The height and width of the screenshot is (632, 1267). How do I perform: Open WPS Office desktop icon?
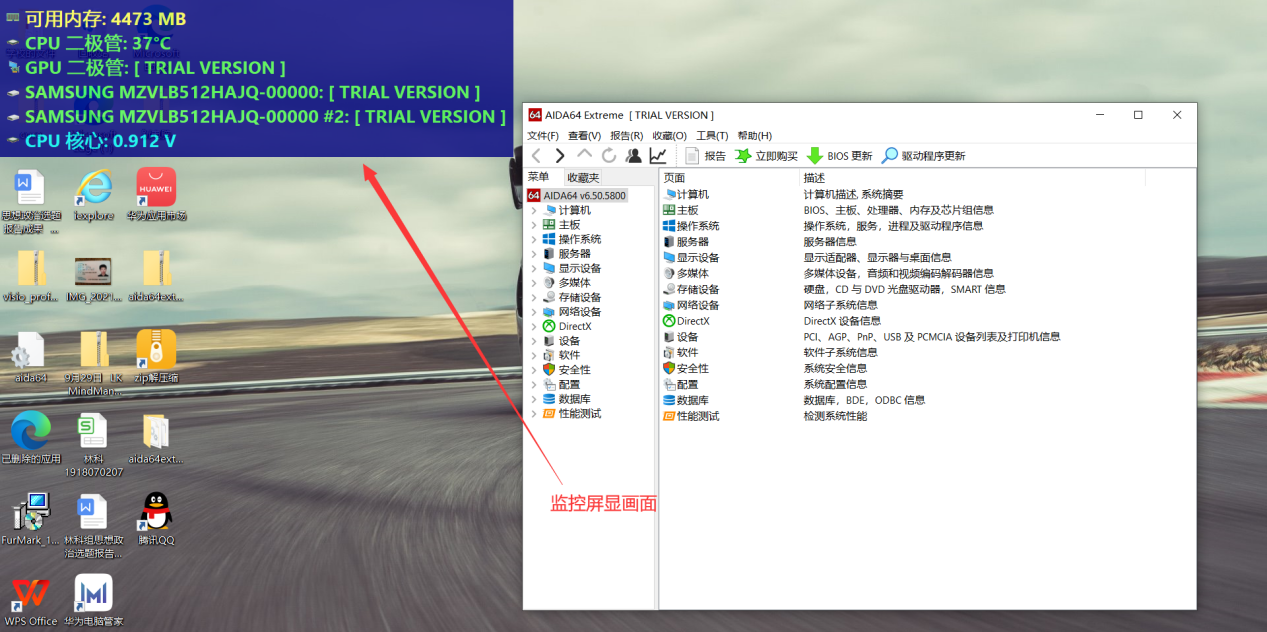[30, 592]
